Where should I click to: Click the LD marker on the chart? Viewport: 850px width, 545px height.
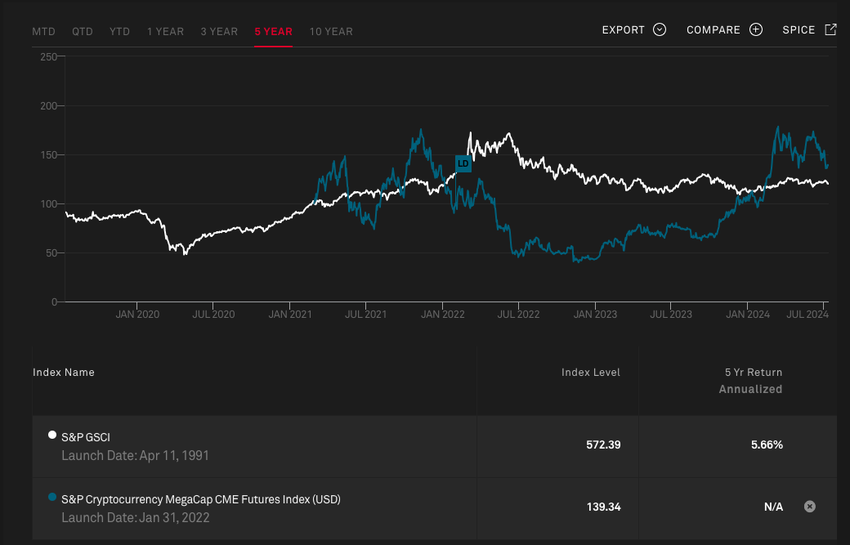[x=463, y=163]
